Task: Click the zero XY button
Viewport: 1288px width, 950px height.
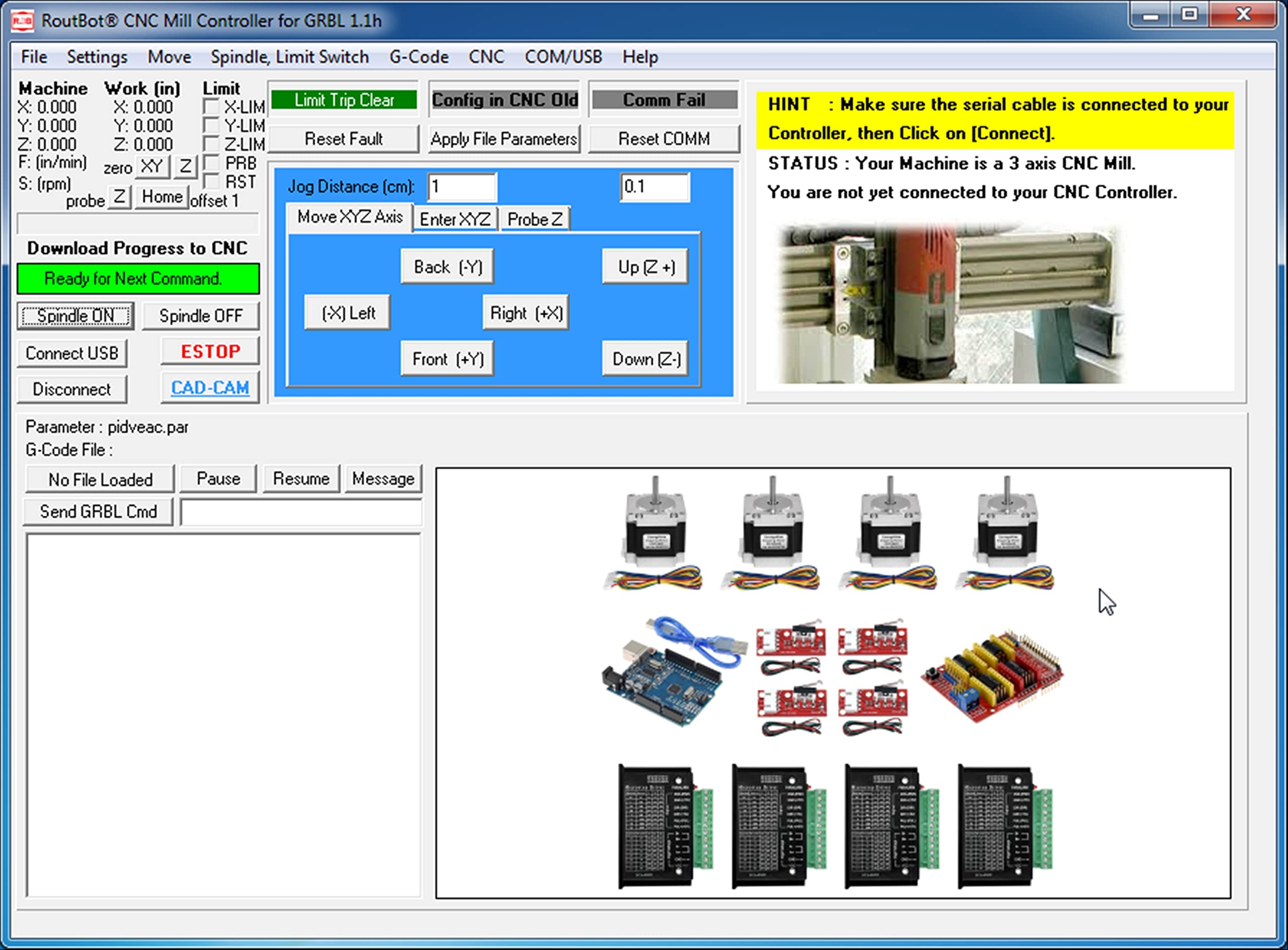Action: 152,167
